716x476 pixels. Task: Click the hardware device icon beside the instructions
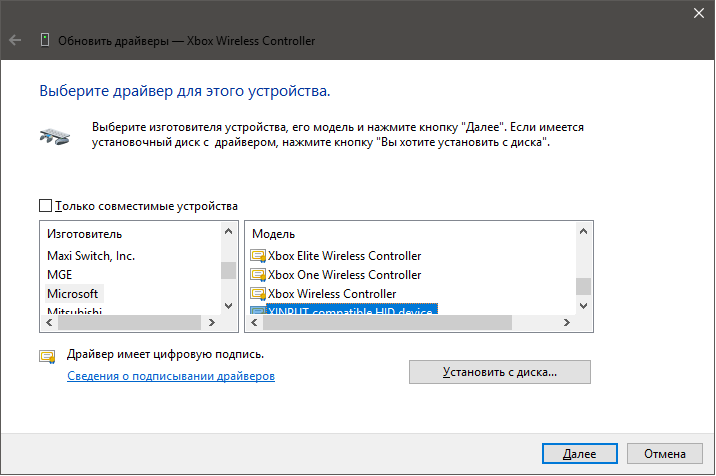55,137
